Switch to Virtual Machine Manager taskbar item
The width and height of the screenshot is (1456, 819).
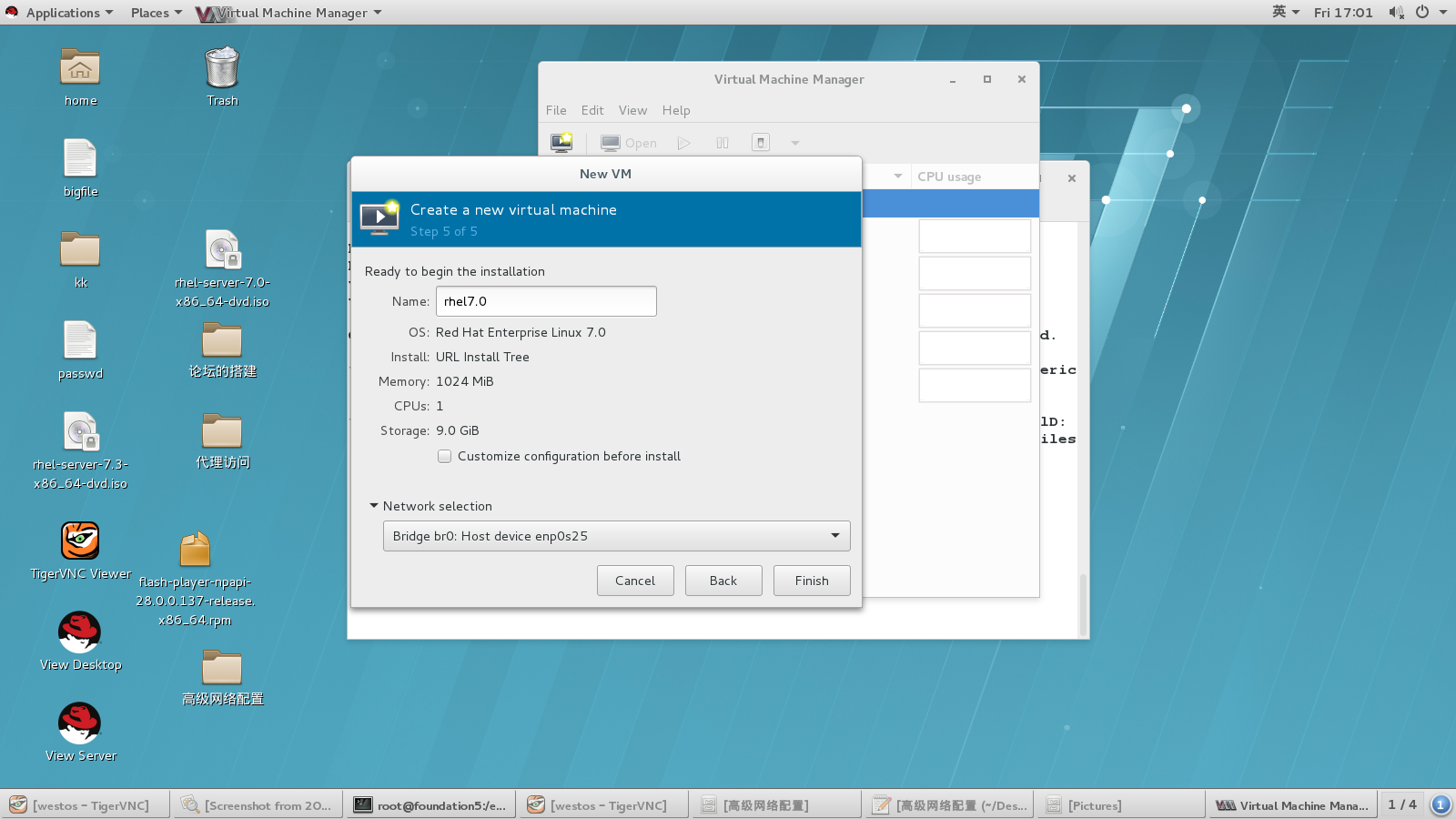(x=1293, y=804)
